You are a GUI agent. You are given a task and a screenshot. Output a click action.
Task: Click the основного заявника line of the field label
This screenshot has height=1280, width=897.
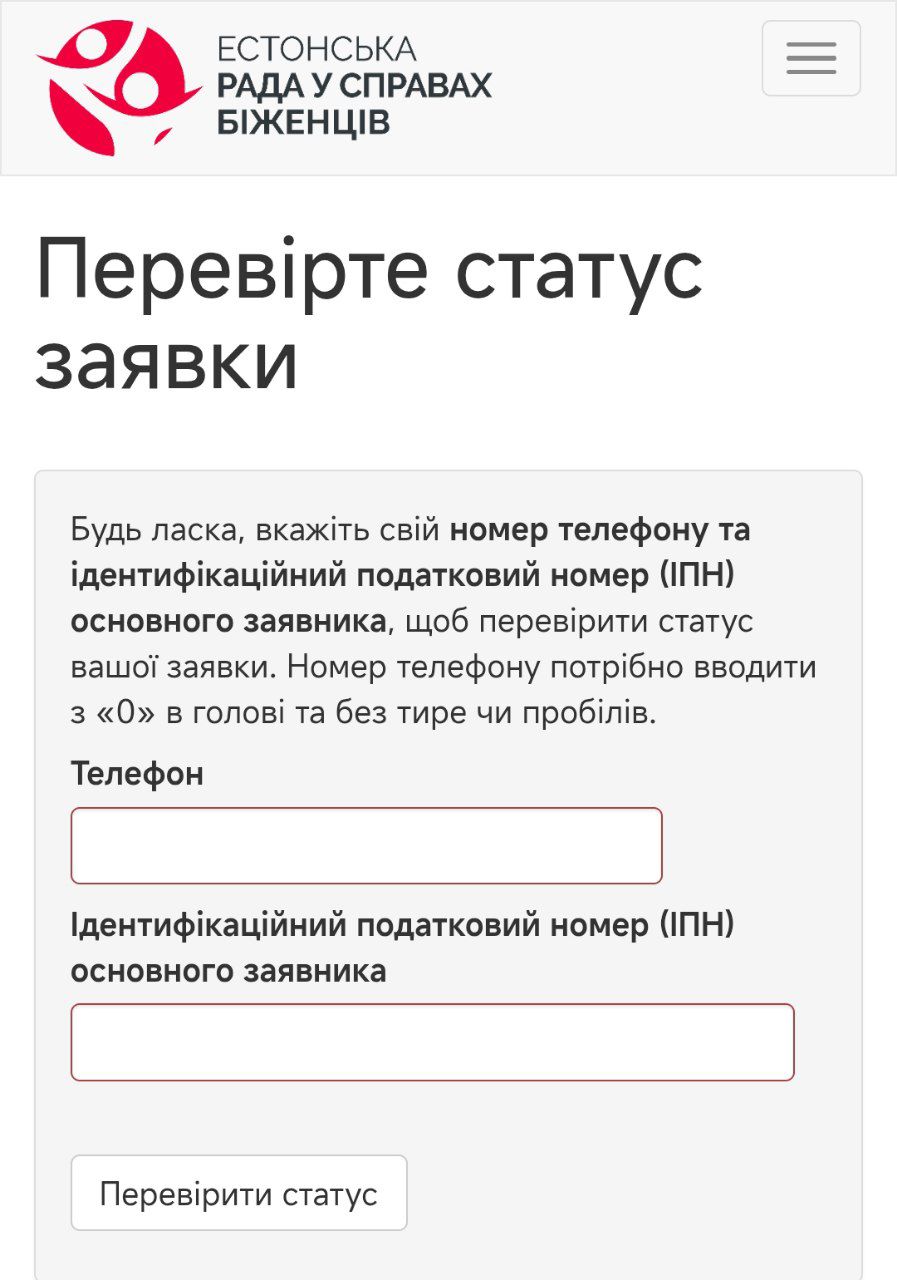[228, 971]
